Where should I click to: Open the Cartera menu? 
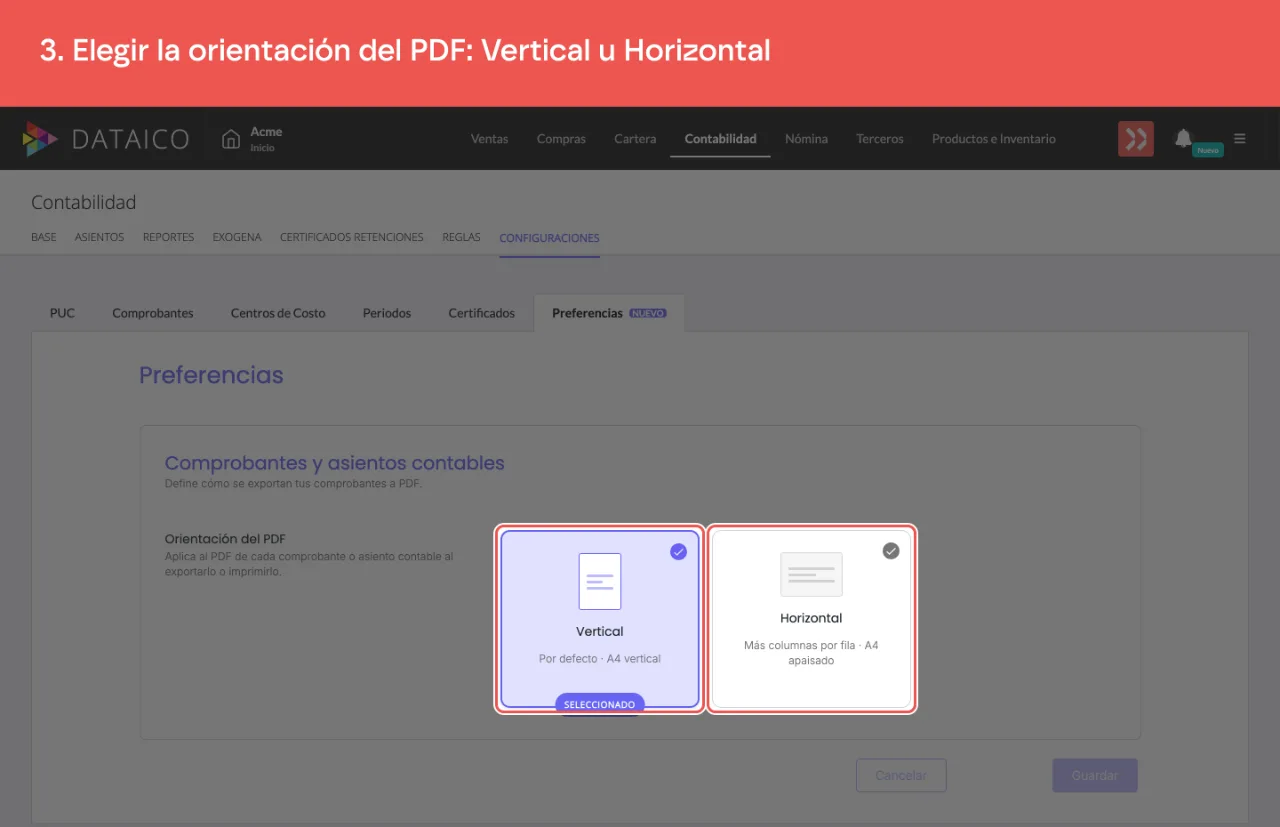635,139
